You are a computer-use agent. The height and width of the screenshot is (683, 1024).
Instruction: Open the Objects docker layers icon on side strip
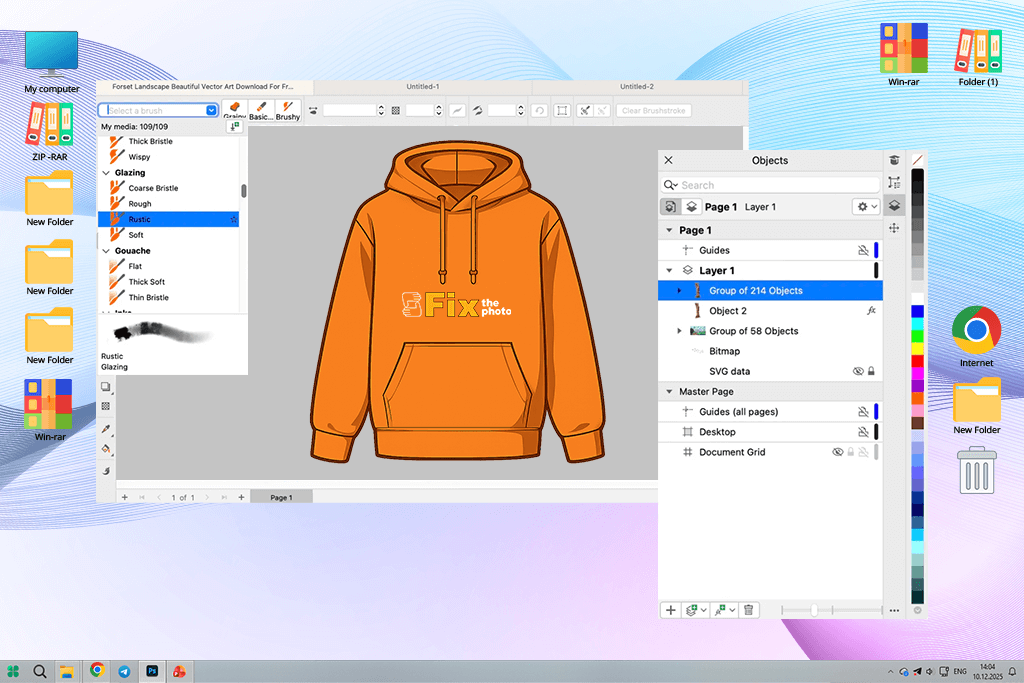894,206
